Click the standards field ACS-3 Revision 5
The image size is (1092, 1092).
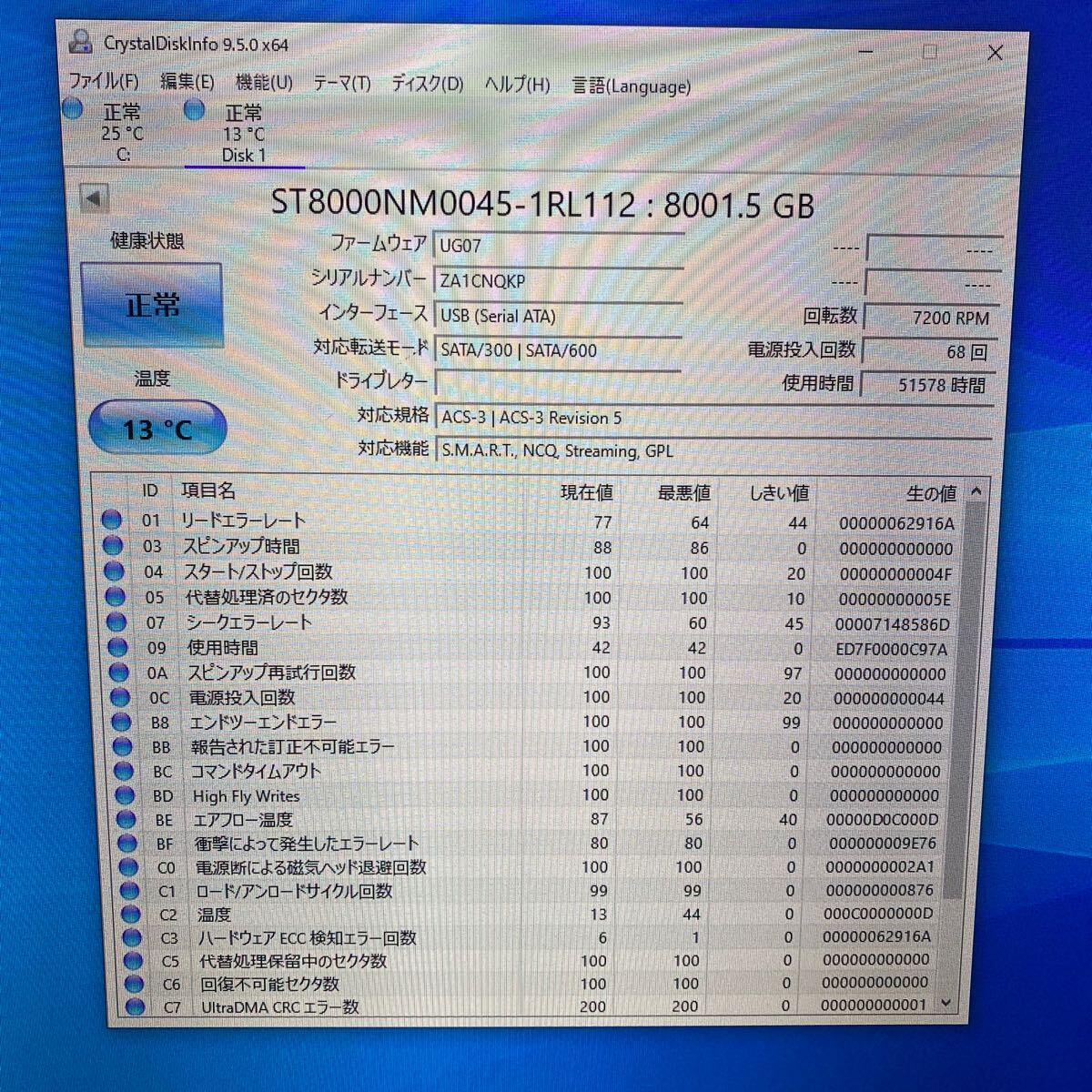pos(714,418)
